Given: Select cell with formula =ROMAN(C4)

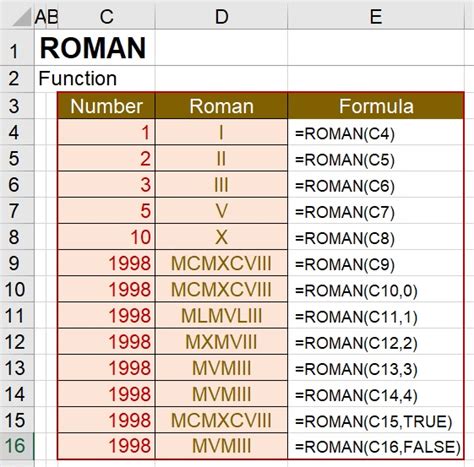Looking at the screenshot, I should 376,133.
